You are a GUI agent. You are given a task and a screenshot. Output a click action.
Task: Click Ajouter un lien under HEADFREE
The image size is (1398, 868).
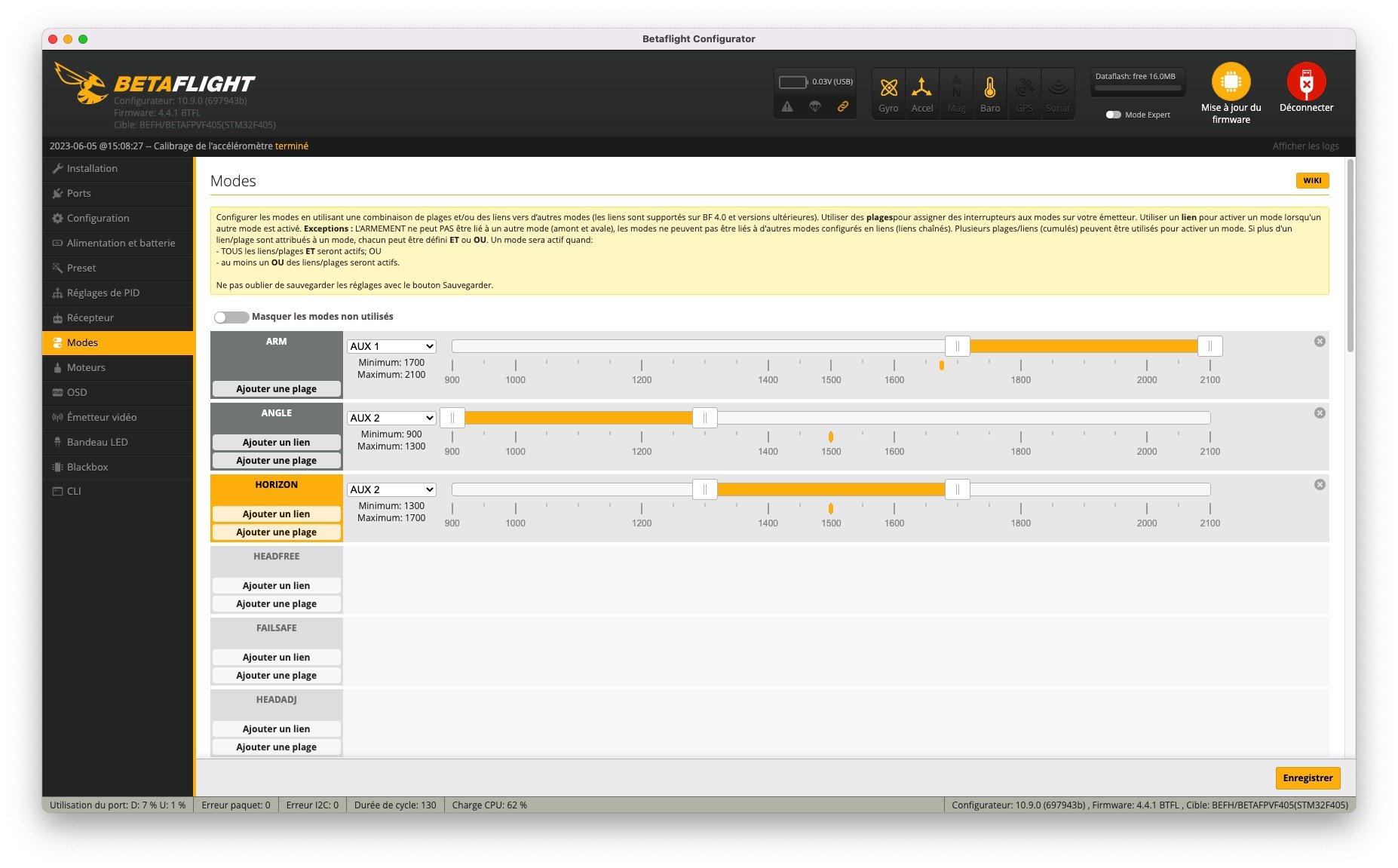276,586
